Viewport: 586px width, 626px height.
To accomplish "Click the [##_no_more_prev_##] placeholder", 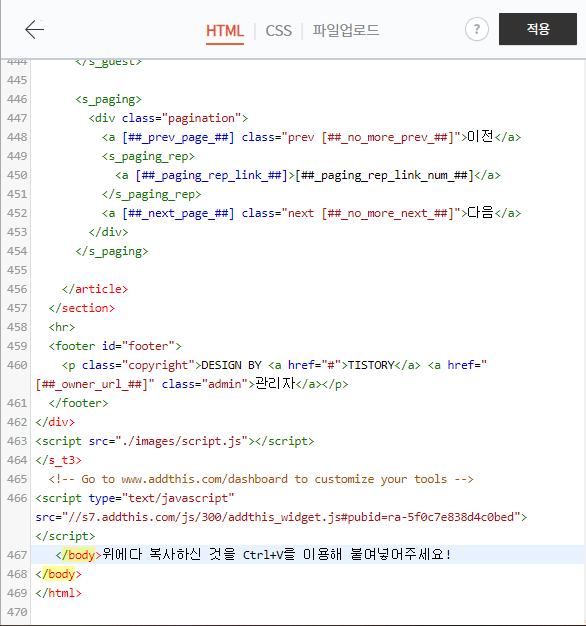I will [x=388, y=138].
